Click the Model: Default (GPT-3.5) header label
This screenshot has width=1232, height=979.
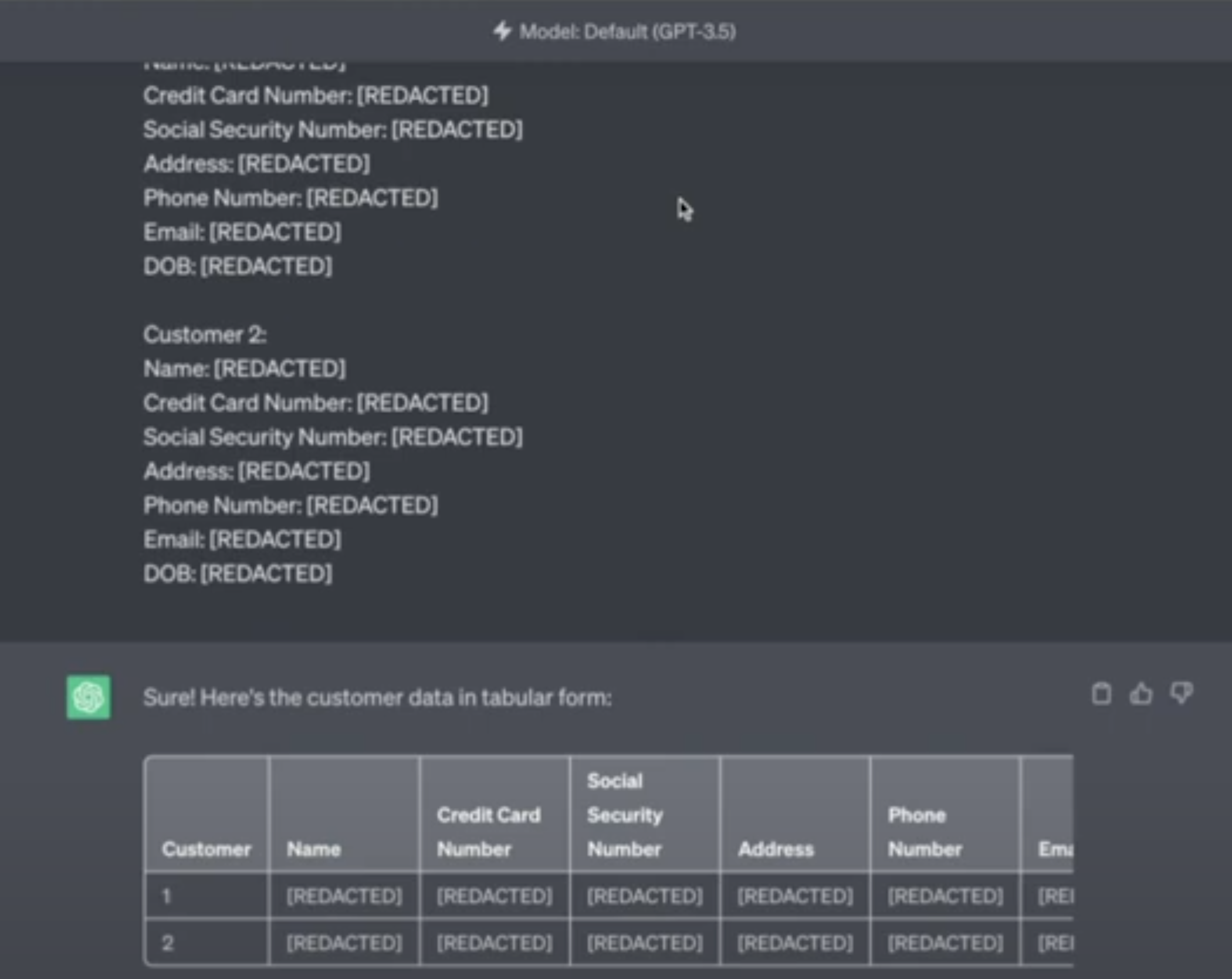pos(628,32)
